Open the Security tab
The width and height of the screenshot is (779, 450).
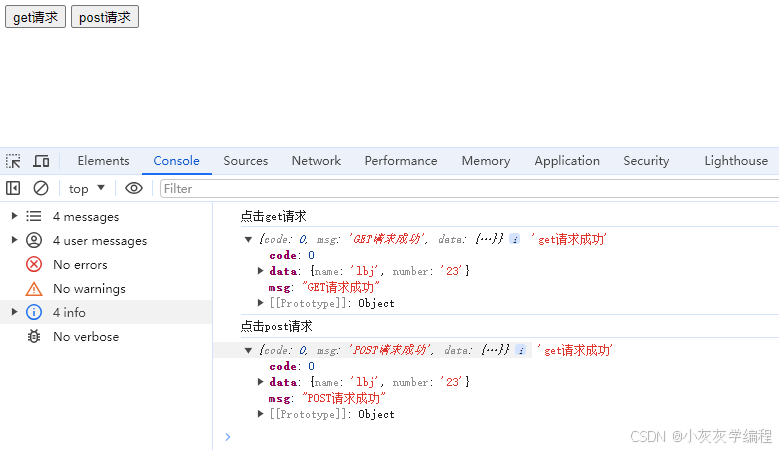(x=646, y=161)
